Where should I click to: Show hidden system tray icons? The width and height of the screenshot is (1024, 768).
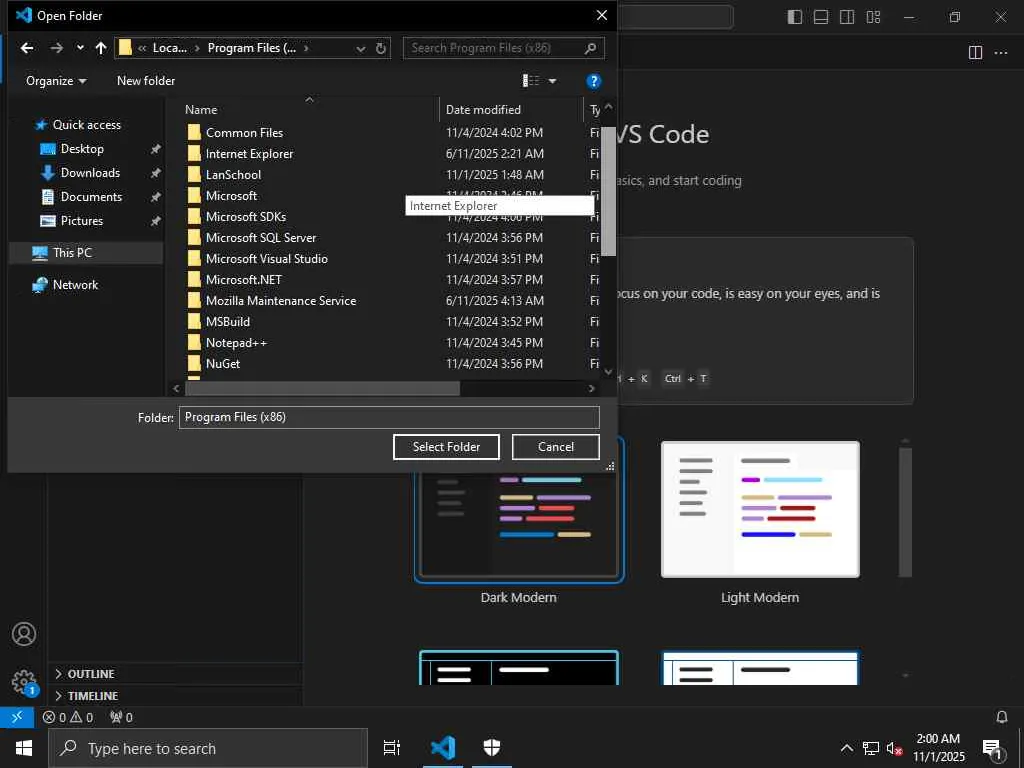846,748
